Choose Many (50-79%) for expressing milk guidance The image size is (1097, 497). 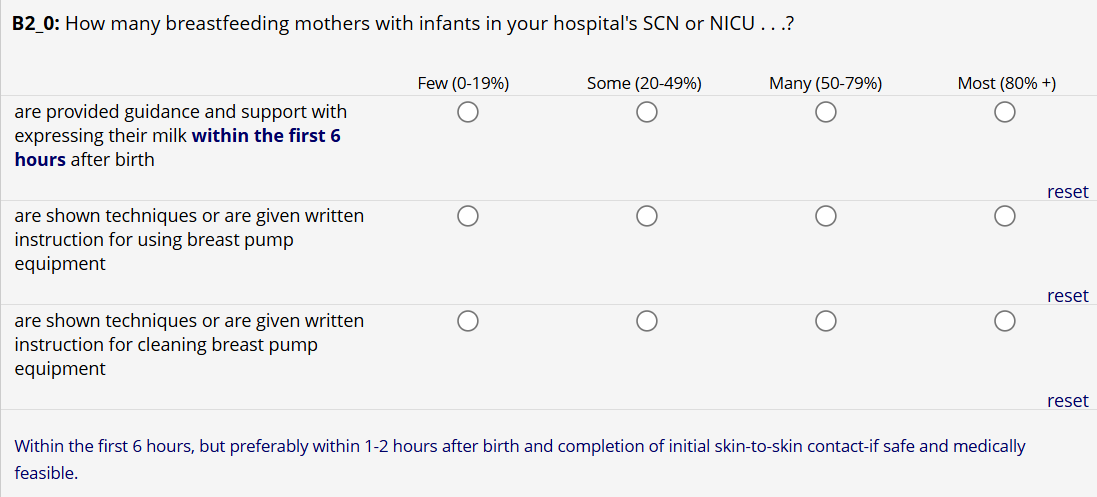[x=825, y=112]
